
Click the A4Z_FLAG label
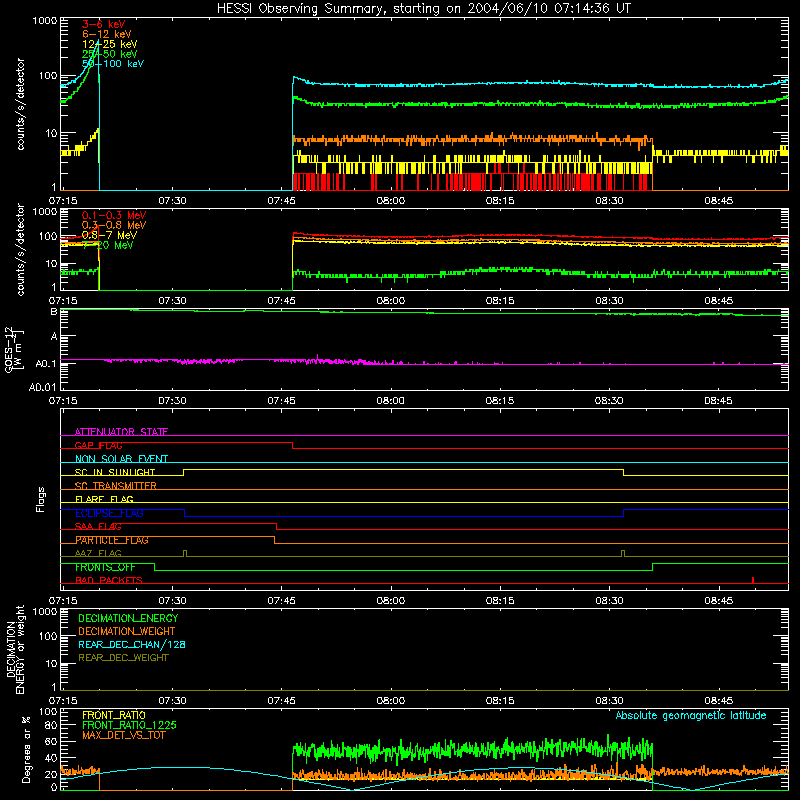[x=98, y=553]
